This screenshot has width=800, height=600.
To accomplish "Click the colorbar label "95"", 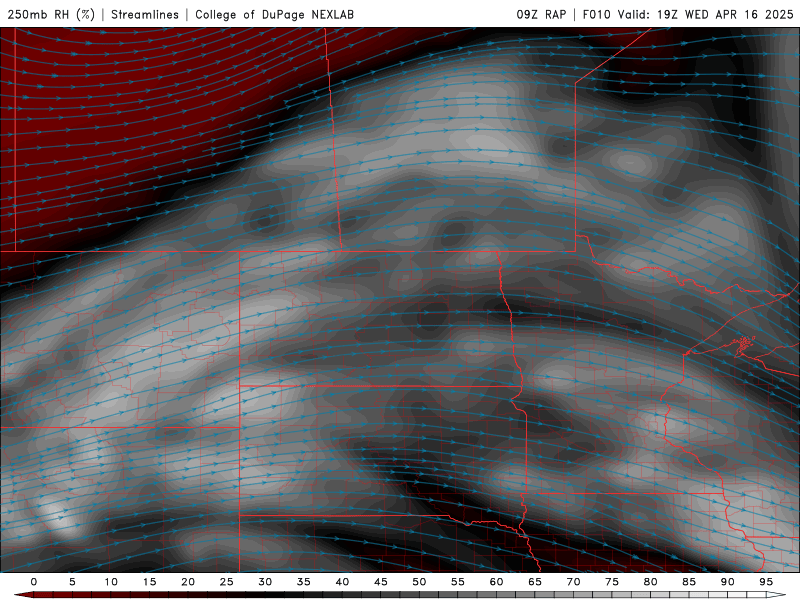I will 765,582.
